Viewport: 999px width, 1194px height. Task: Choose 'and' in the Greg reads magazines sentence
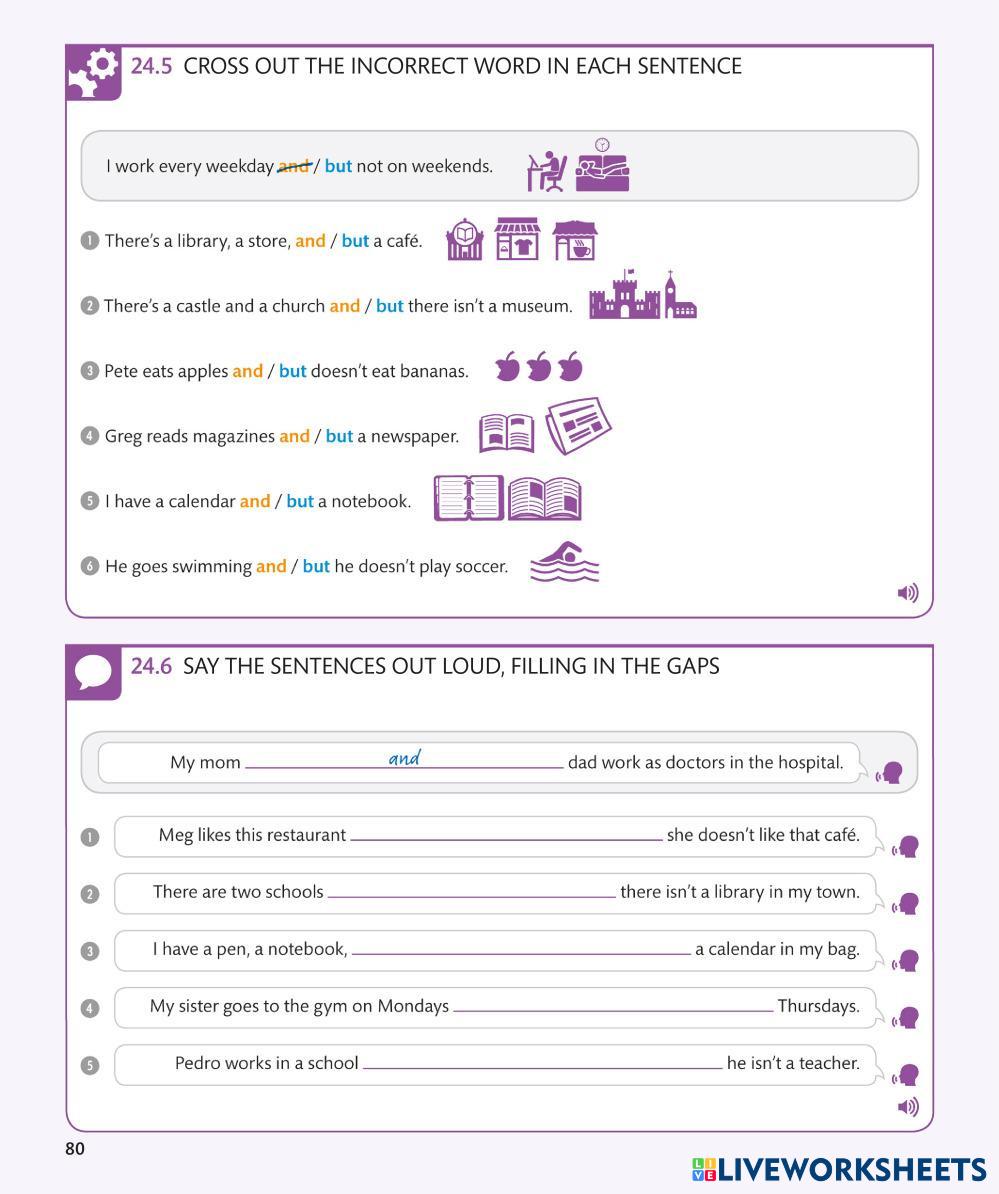pos(294,436)
